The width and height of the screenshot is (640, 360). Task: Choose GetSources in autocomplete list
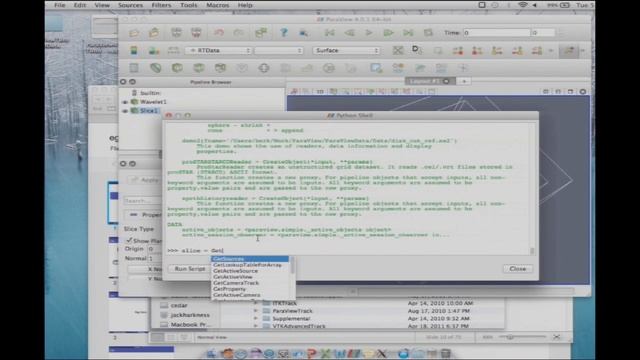pyautogui.click(x=250, y=259)
